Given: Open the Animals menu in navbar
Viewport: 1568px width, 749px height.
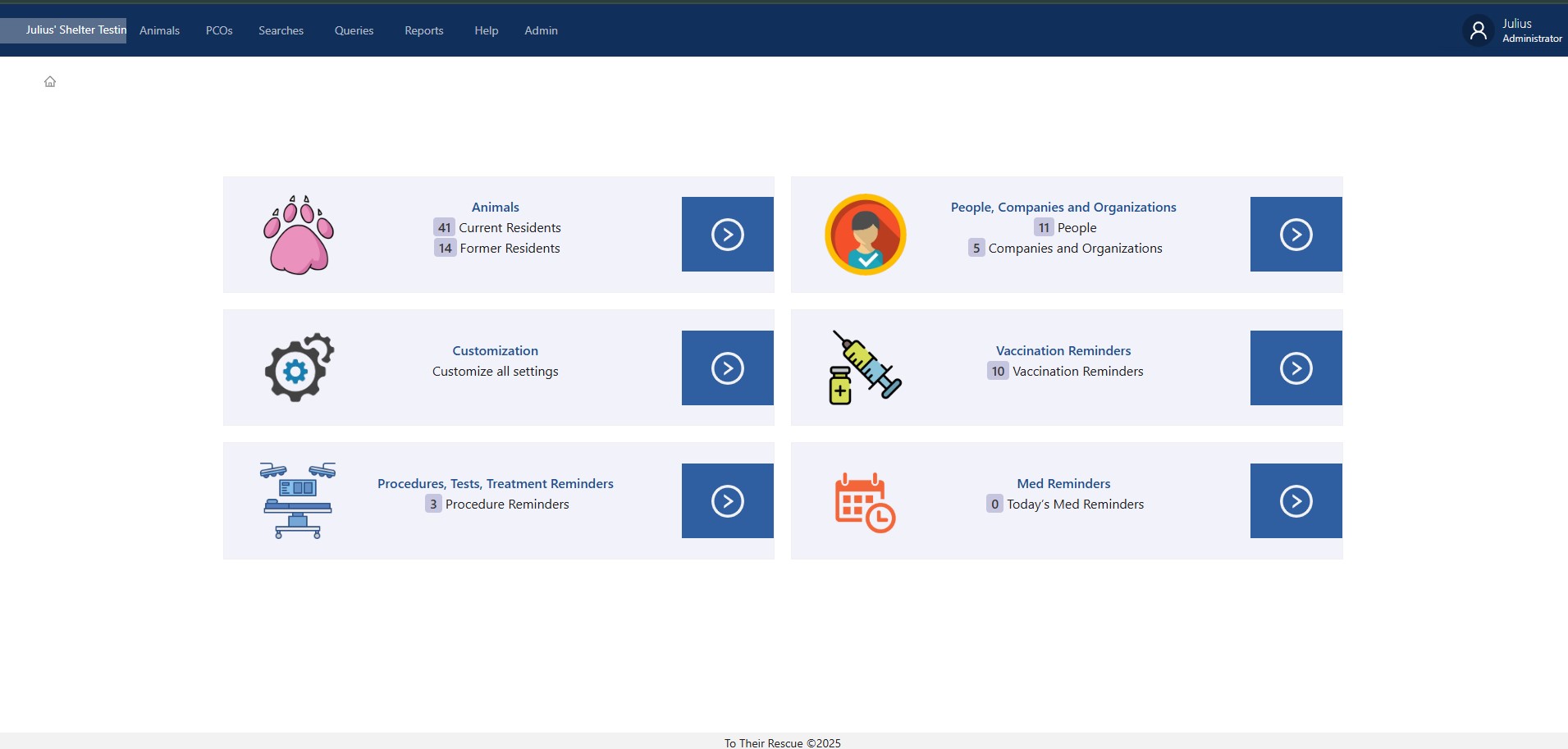Looking at the screenshot, I should (159, 30).
